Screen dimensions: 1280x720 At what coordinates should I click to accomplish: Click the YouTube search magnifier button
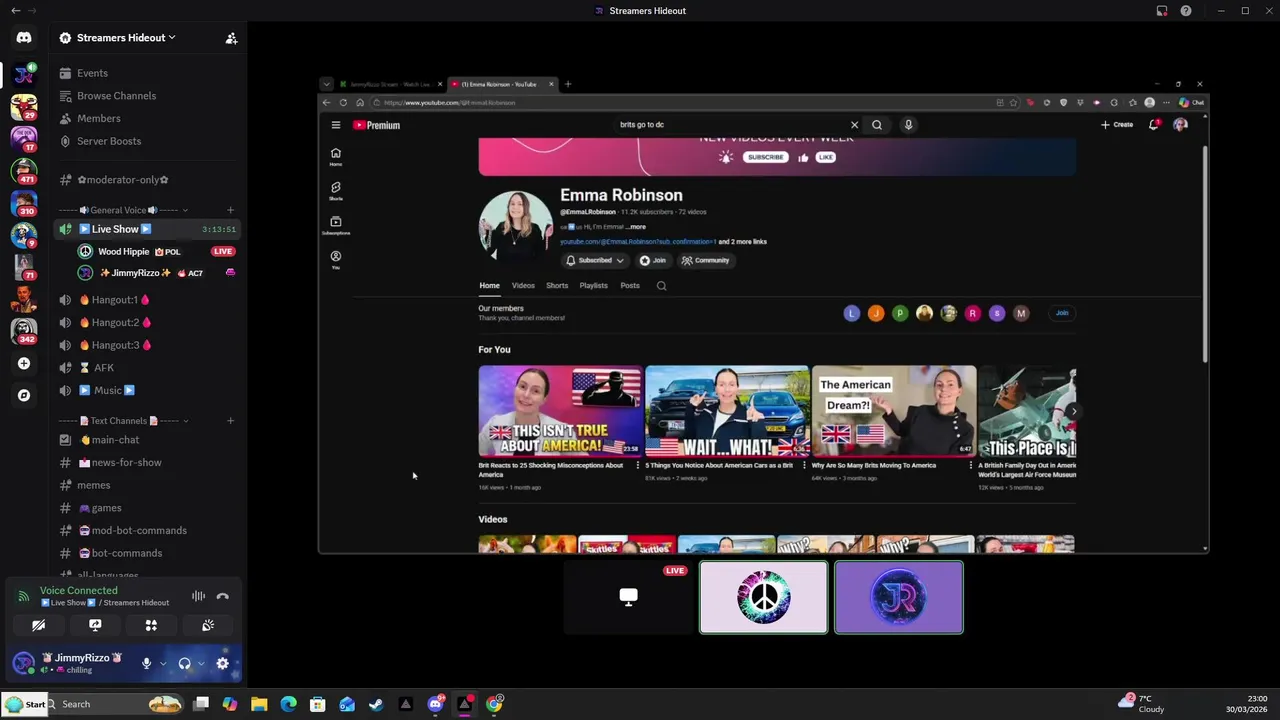coord(877,125)
